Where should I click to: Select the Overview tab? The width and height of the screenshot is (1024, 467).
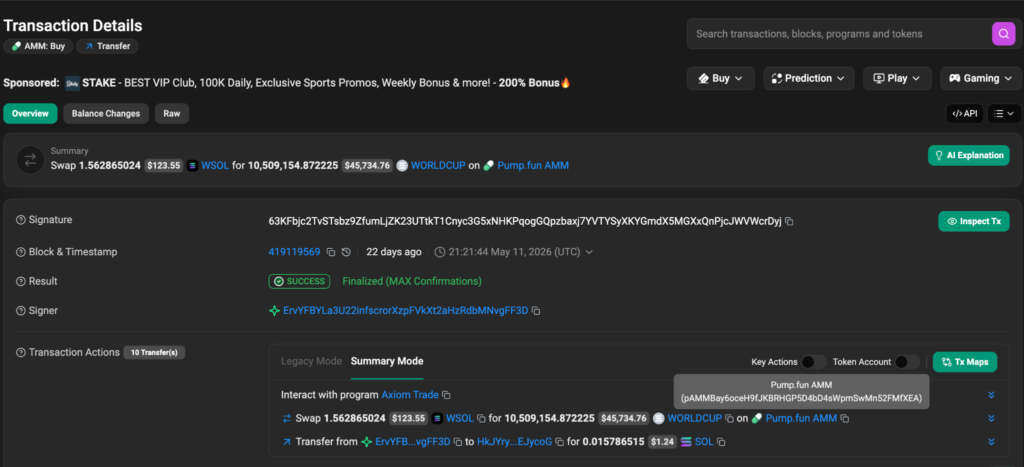(x=30, y=114)
